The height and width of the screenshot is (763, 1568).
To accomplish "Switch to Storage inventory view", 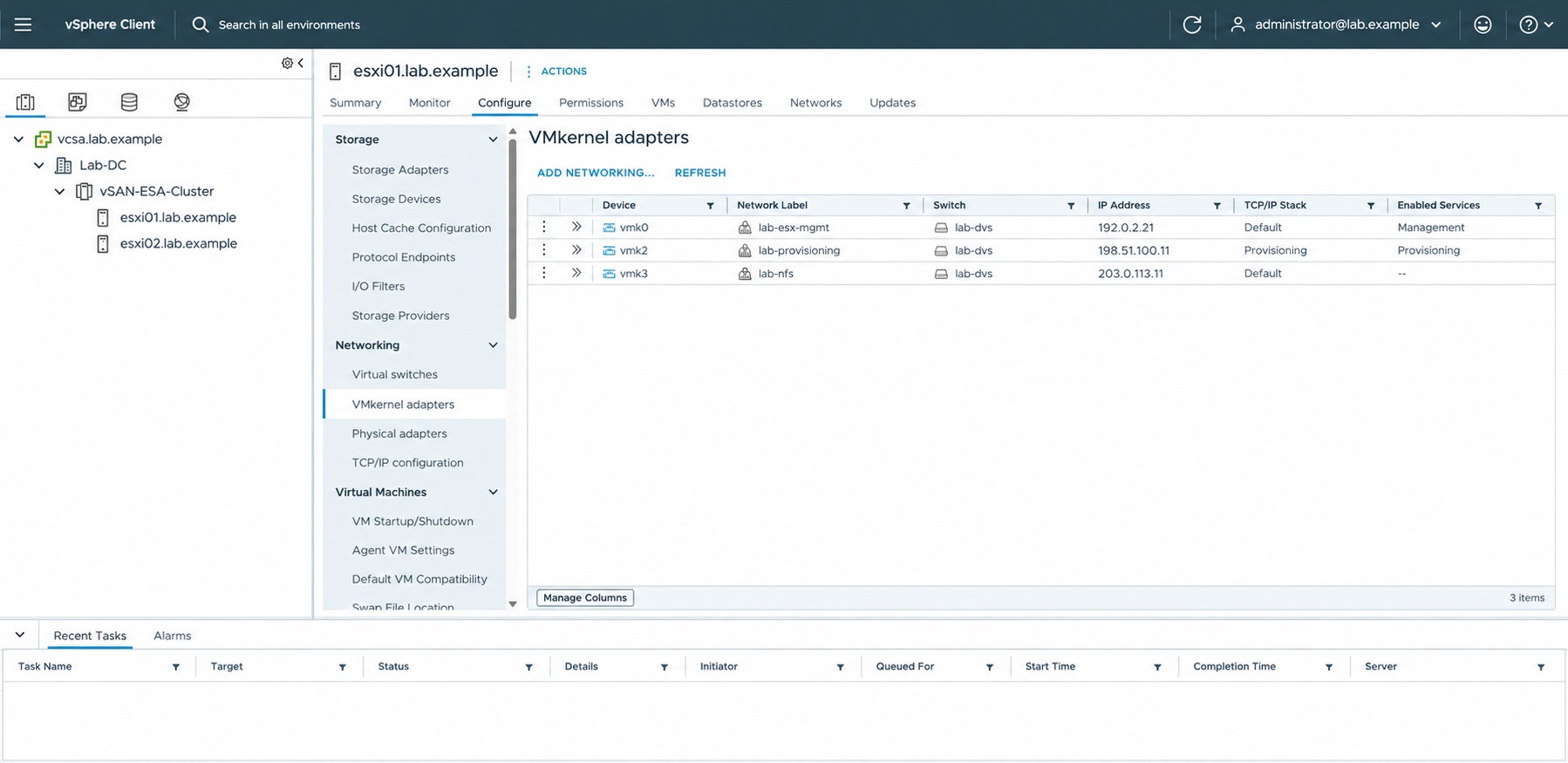I will (129, 102).
